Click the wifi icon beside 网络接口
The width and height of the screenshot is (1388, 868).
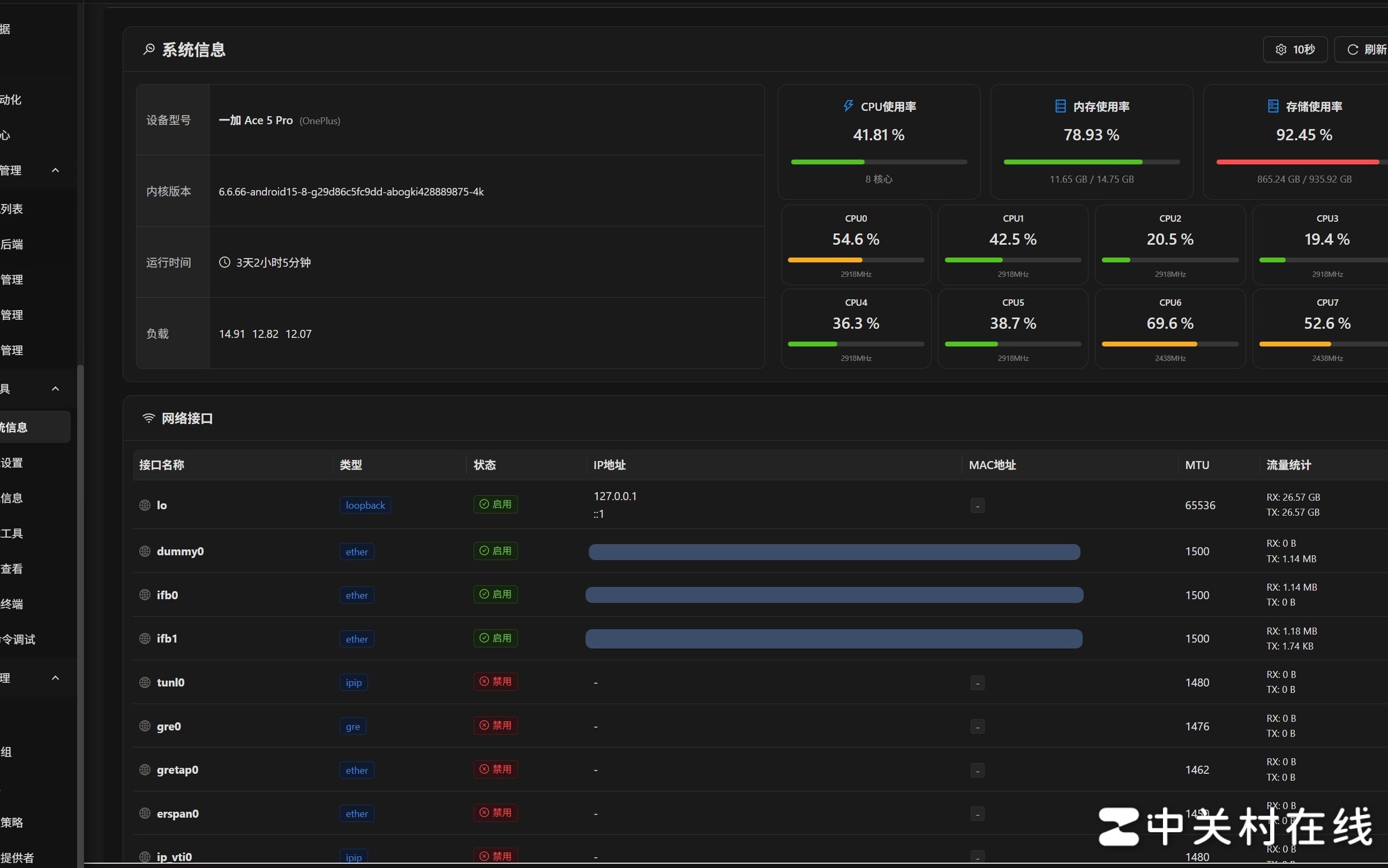coord(149,418)
